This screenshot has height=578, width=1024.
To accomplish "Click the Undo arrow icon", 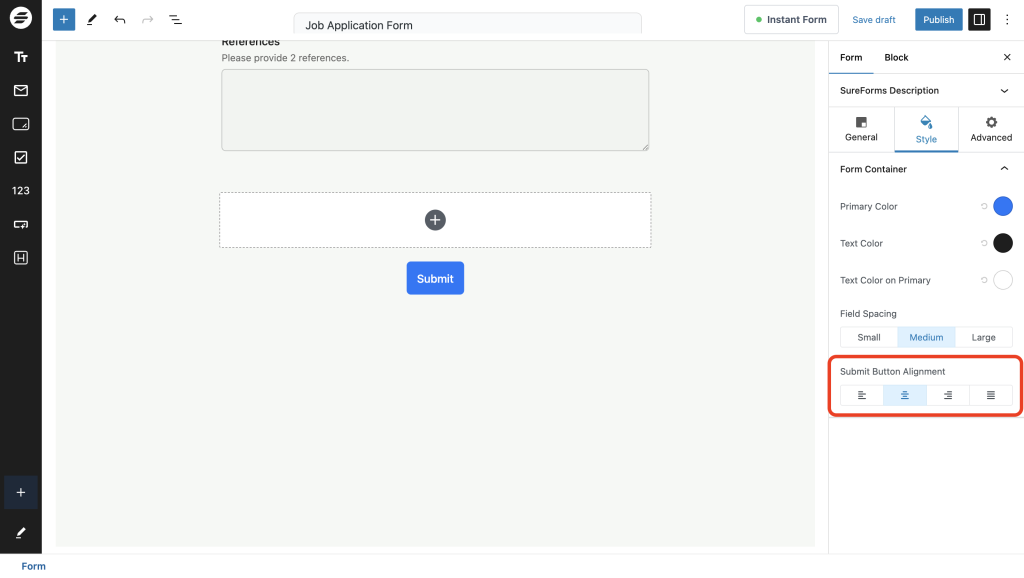I will point(120,19).
